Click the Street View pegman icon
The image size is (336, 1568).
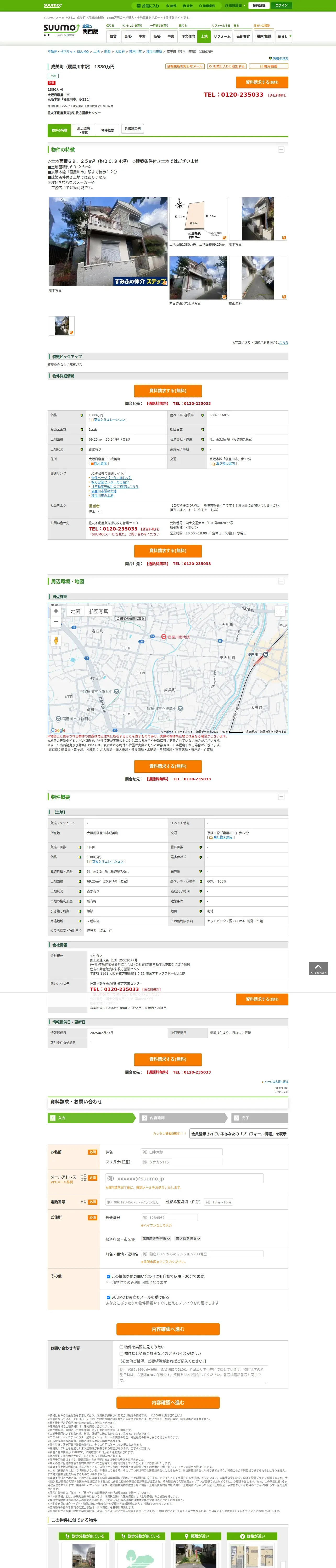[56, 640]
